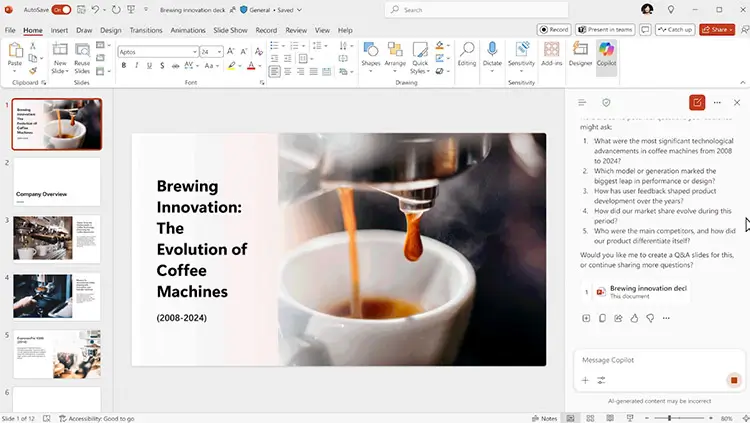Open the Aptos font name dropdown
Screen dimensions: 750x423
195,52
